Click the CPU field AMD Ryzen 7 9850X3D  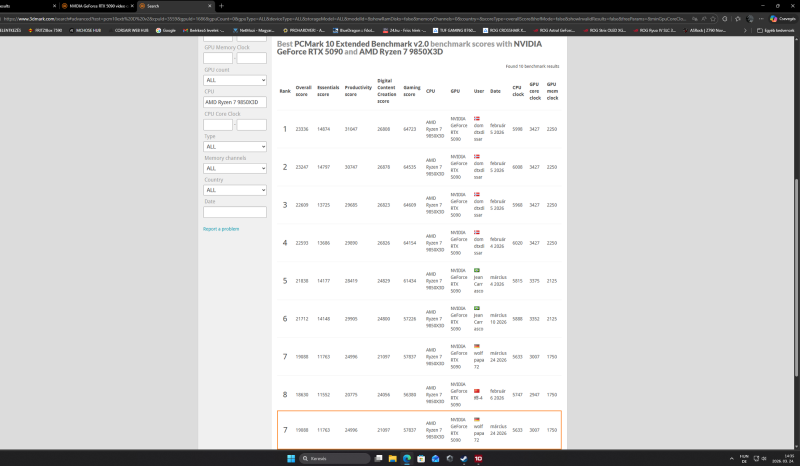(235, 102)
